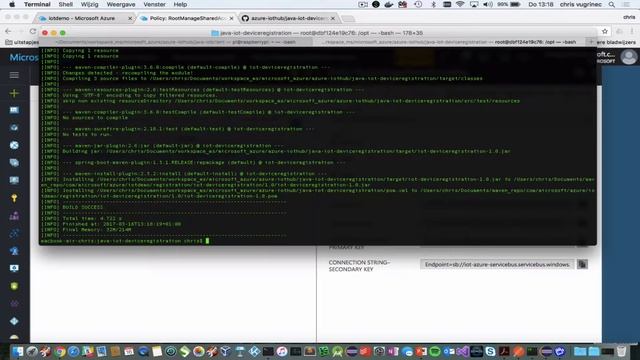
Task: Click the Chrome back arrow
Action: click(8, 31)
